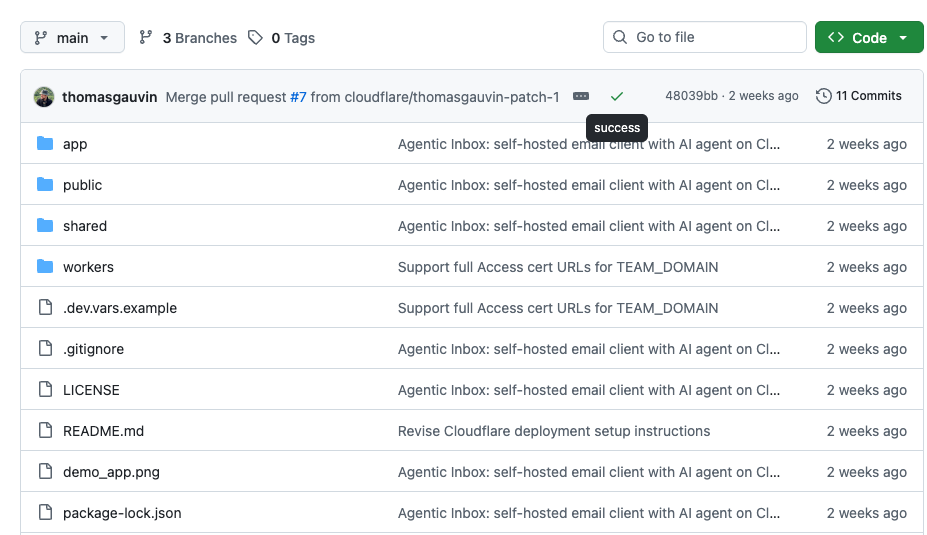Click the commits history clock icon
The height and width of the screenshot is (535, 927).
824,96
